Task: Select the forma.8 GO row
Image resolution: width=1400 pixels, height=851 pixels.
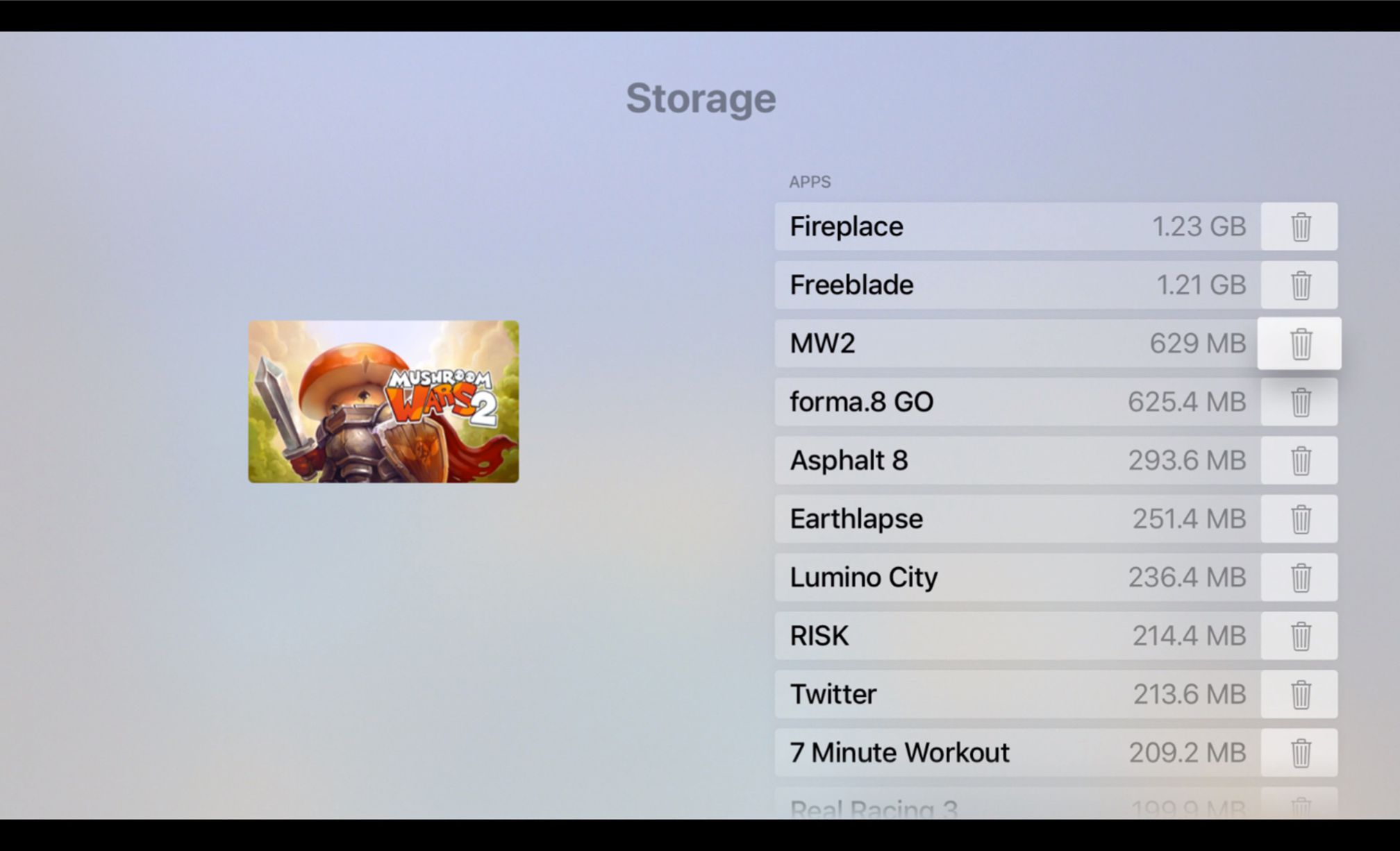Action: (x=1017, y=402)
